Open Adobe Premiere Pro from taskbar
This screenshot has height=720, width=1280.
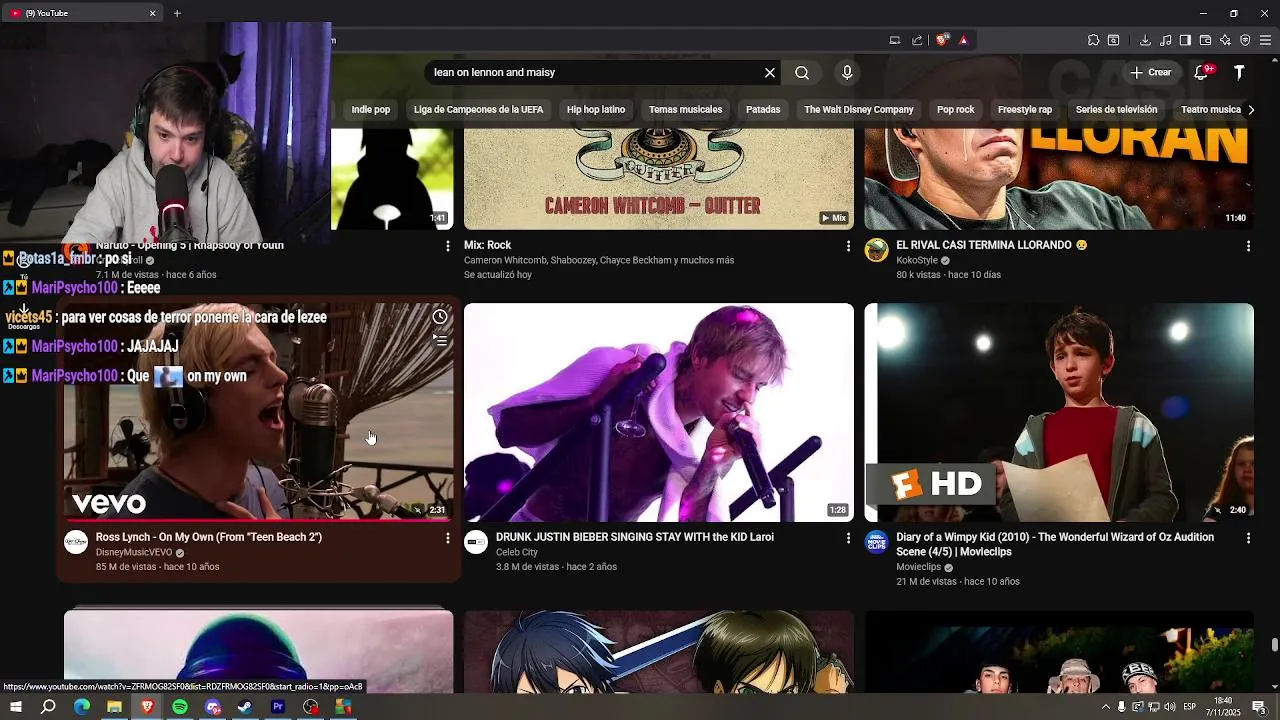[278, 707]
